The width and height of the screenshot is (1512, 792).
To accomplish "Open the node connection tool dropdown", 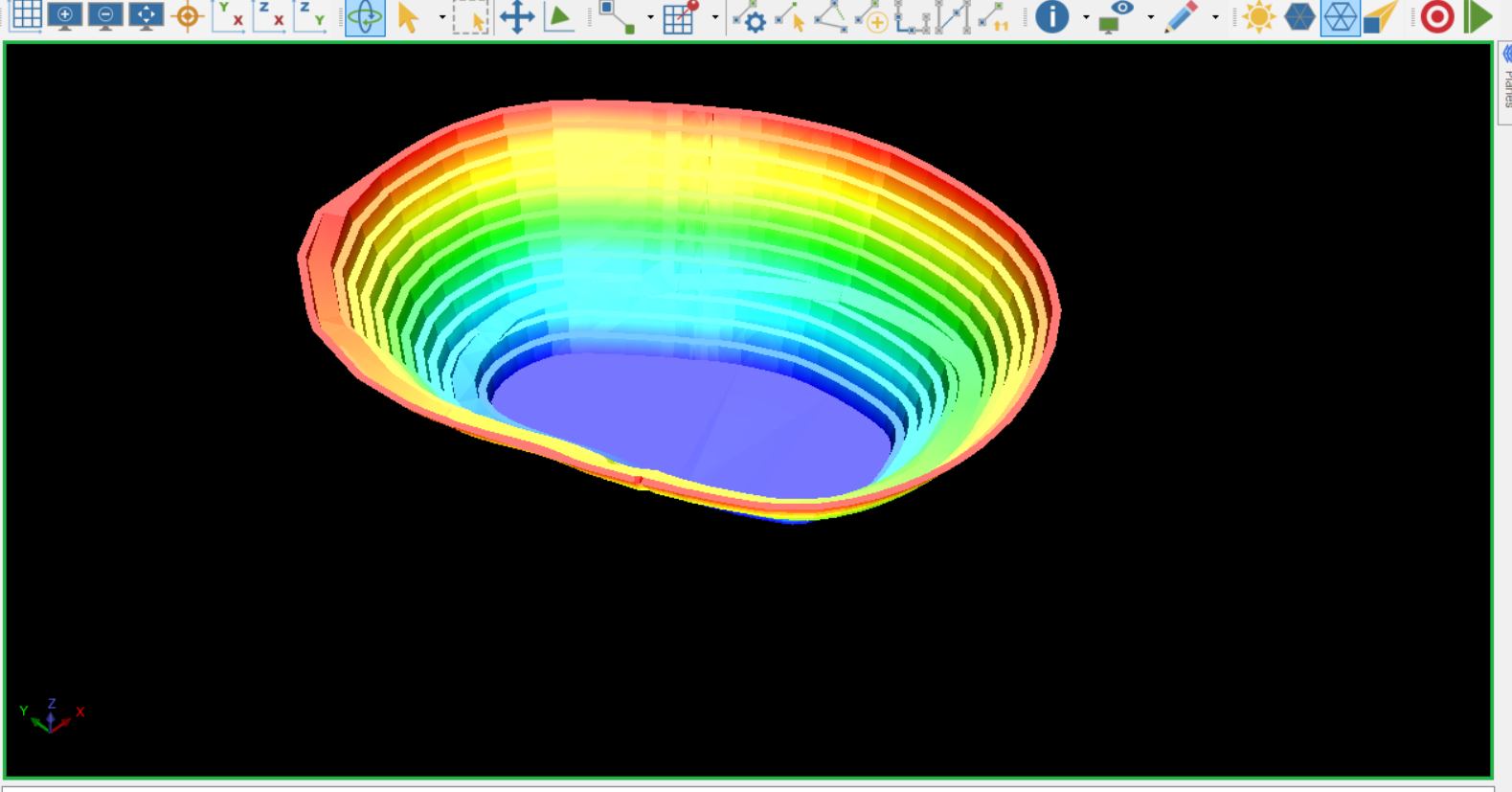I will point(650,17).
